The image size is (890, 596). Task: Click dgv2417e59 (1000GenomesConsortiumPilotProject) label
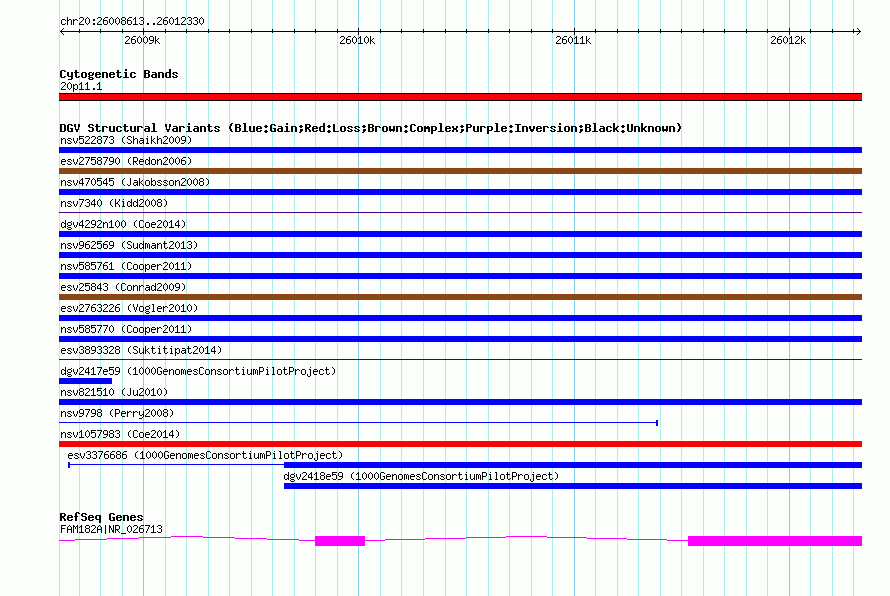[x=198, y=371]
